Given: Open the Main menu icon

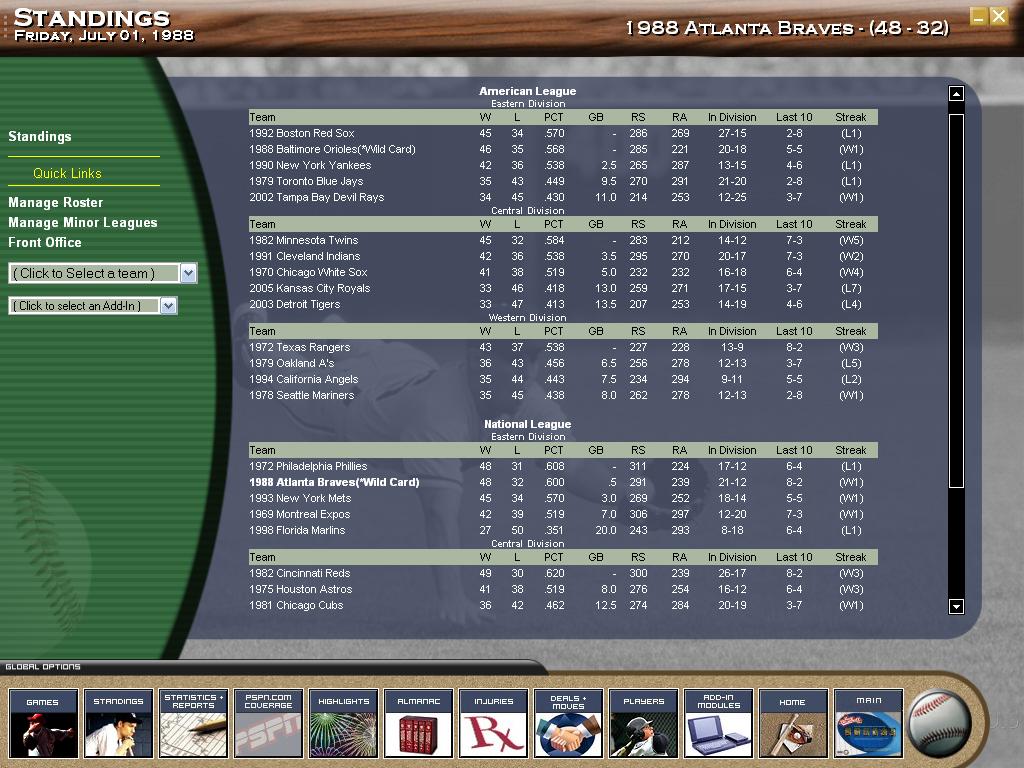Looking at the screenshot, I should click(869, 723).
